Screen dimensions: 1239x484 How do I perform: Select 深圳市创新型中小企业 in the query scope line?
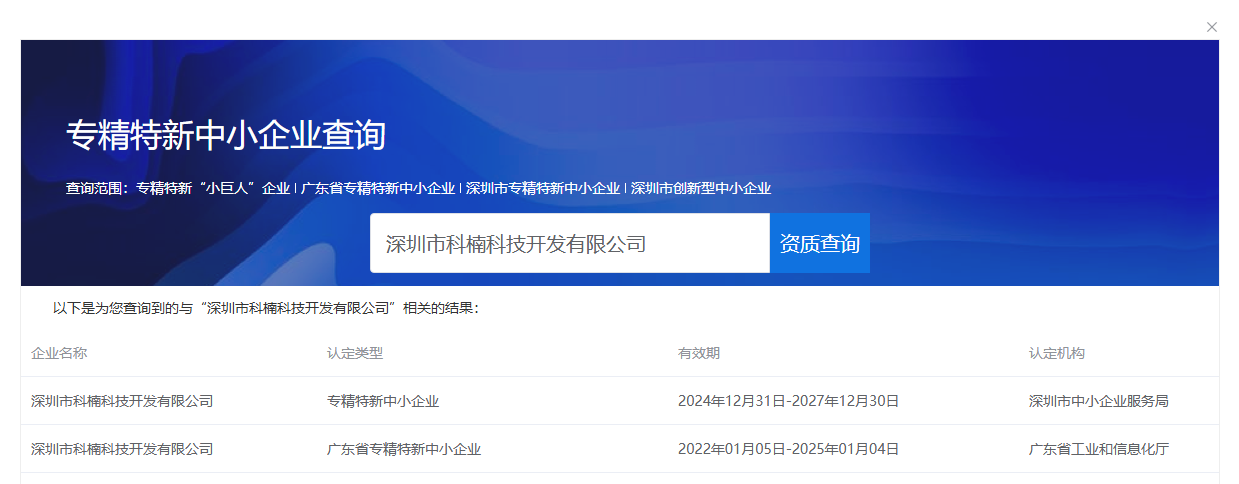pyautogui.click(x=701, y=188)
